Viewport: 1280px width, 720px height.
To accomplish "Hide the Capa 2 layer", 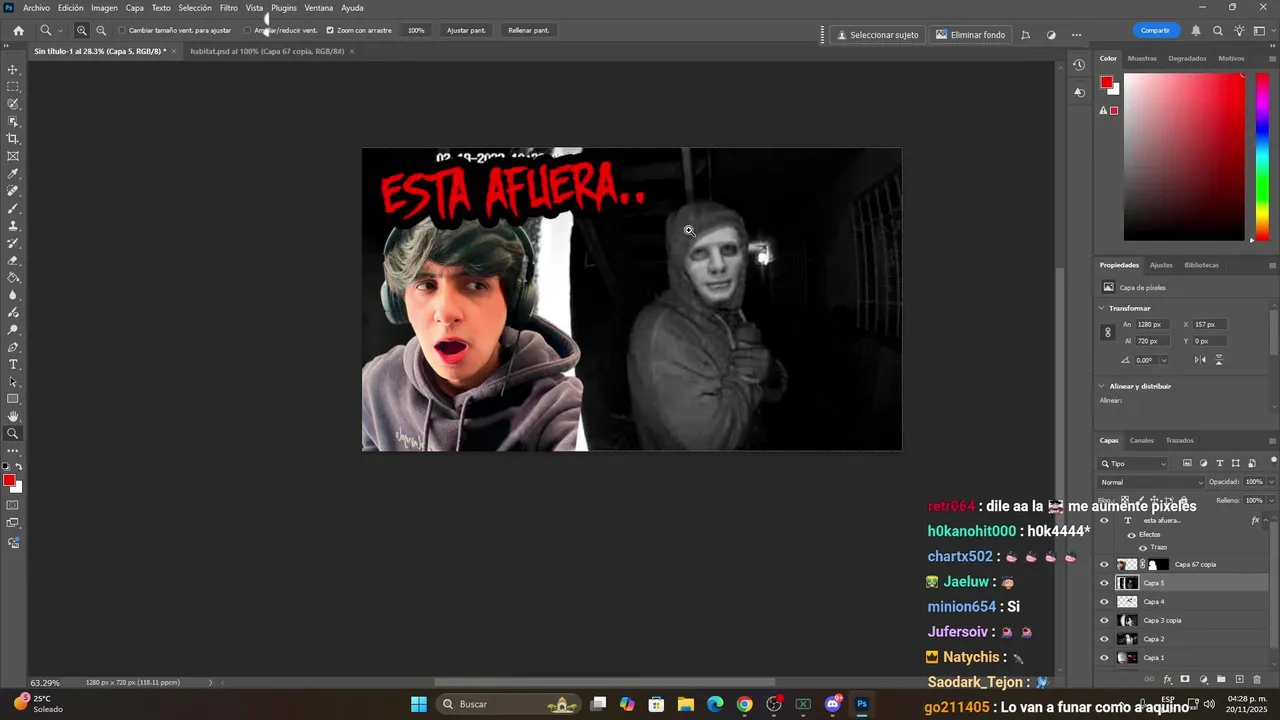I will click(x=1104, y=639).
